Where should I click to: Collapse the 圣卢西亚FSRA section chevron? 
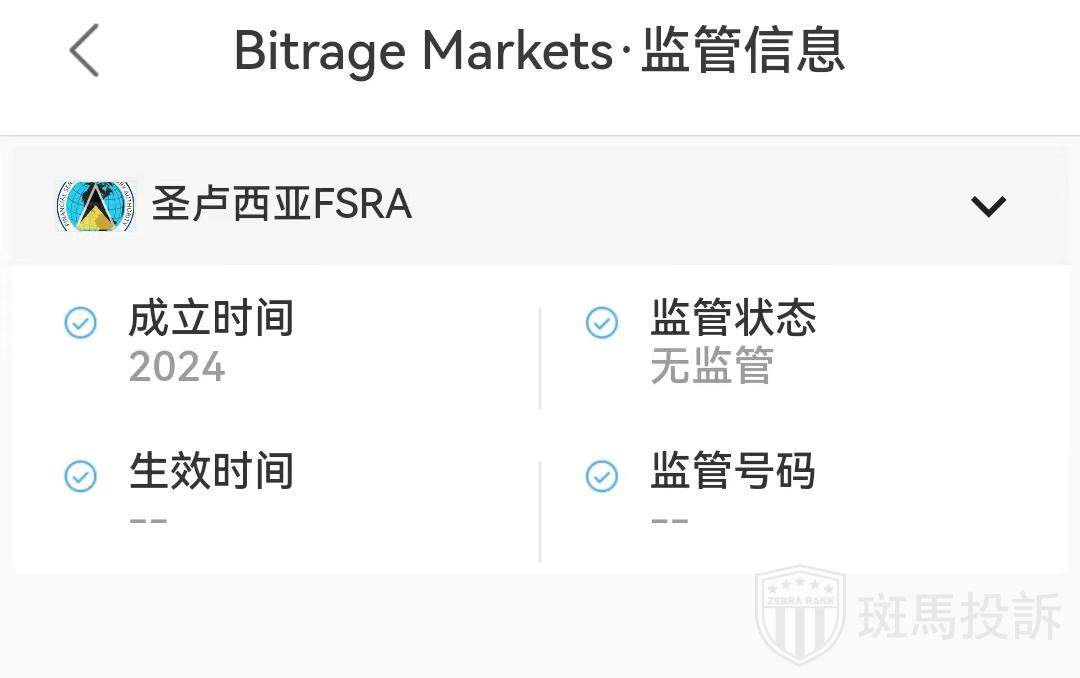coord(988,206)
